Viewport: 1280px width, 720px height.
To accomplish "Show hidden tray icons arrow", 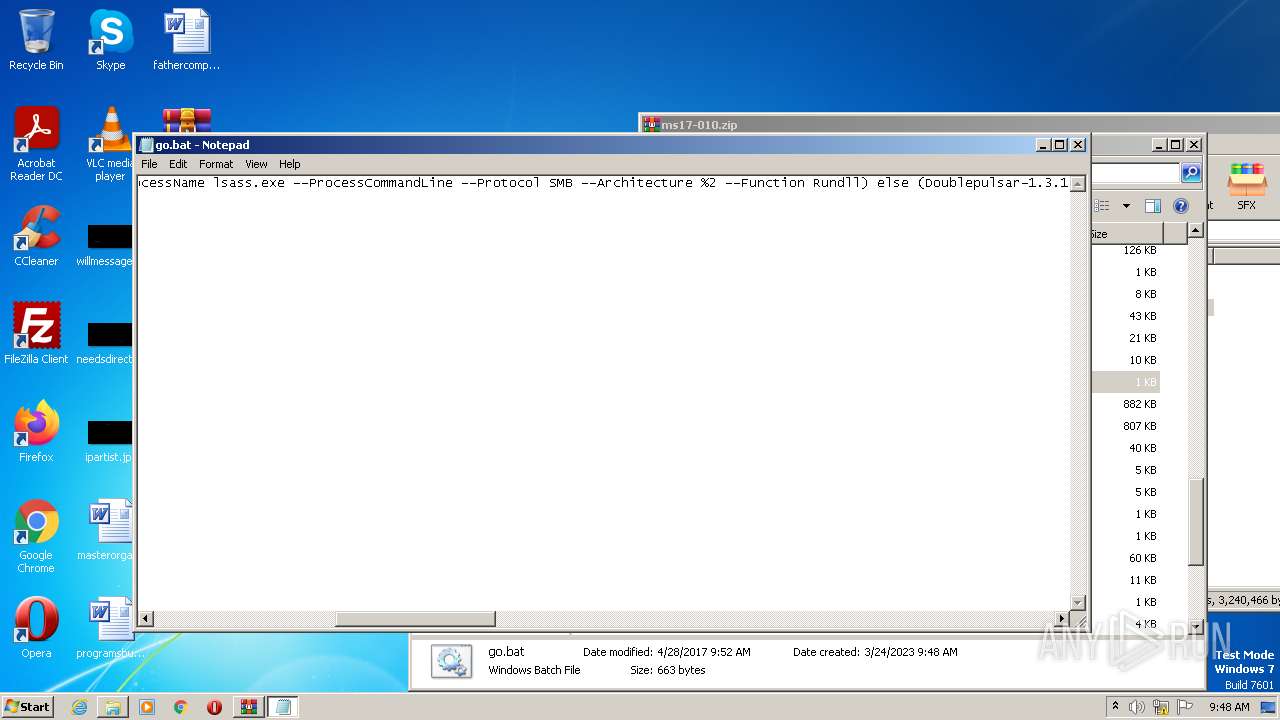I will (x=1115, y=706).
